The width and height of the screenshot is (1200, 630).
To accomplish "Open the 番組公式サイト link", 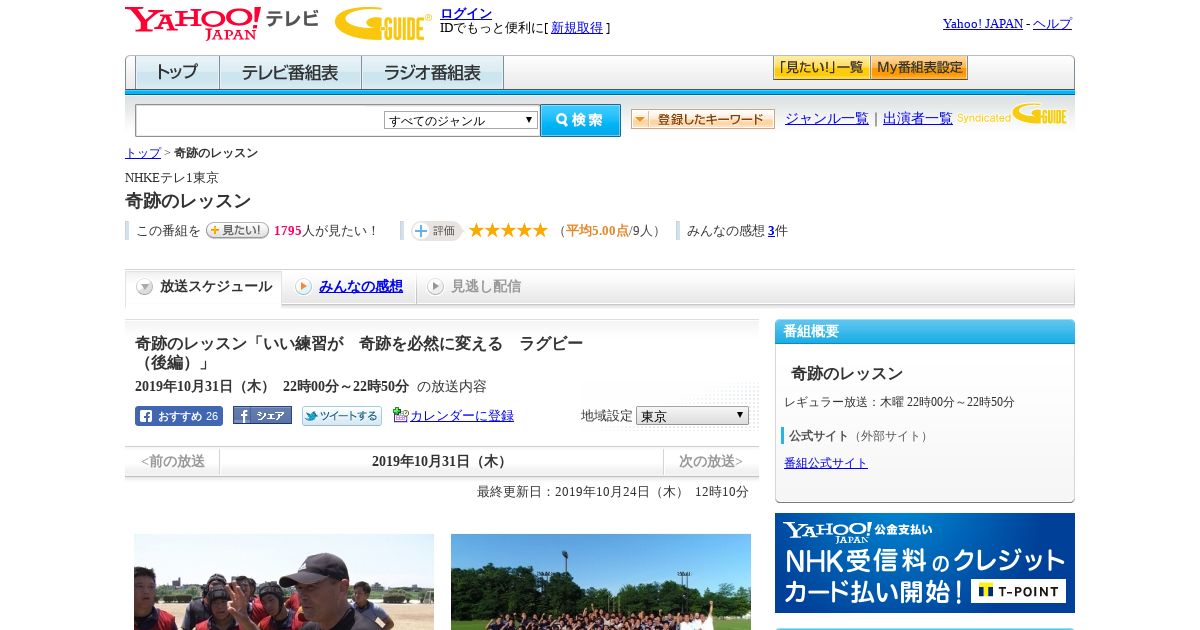I will (826, 463).
